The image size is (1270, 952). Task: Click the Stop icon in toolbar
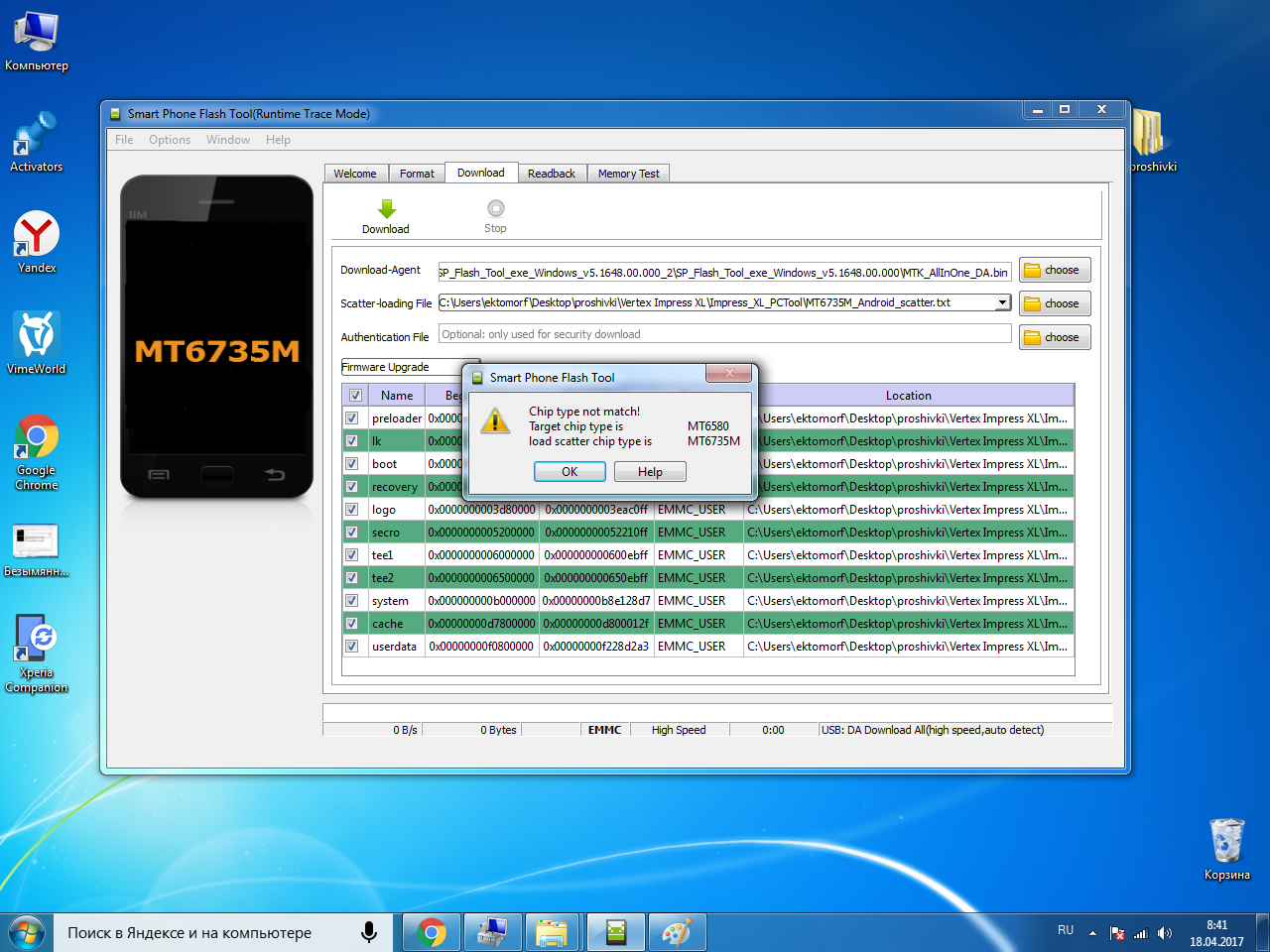(496, 208)
